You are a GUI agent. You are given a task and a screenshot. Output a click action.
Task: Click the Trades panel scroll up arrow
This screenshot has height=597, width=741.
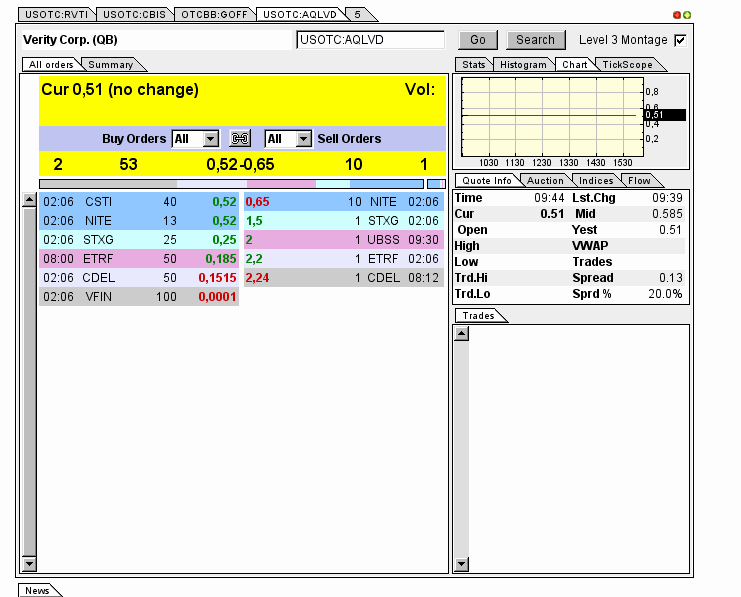462,334
